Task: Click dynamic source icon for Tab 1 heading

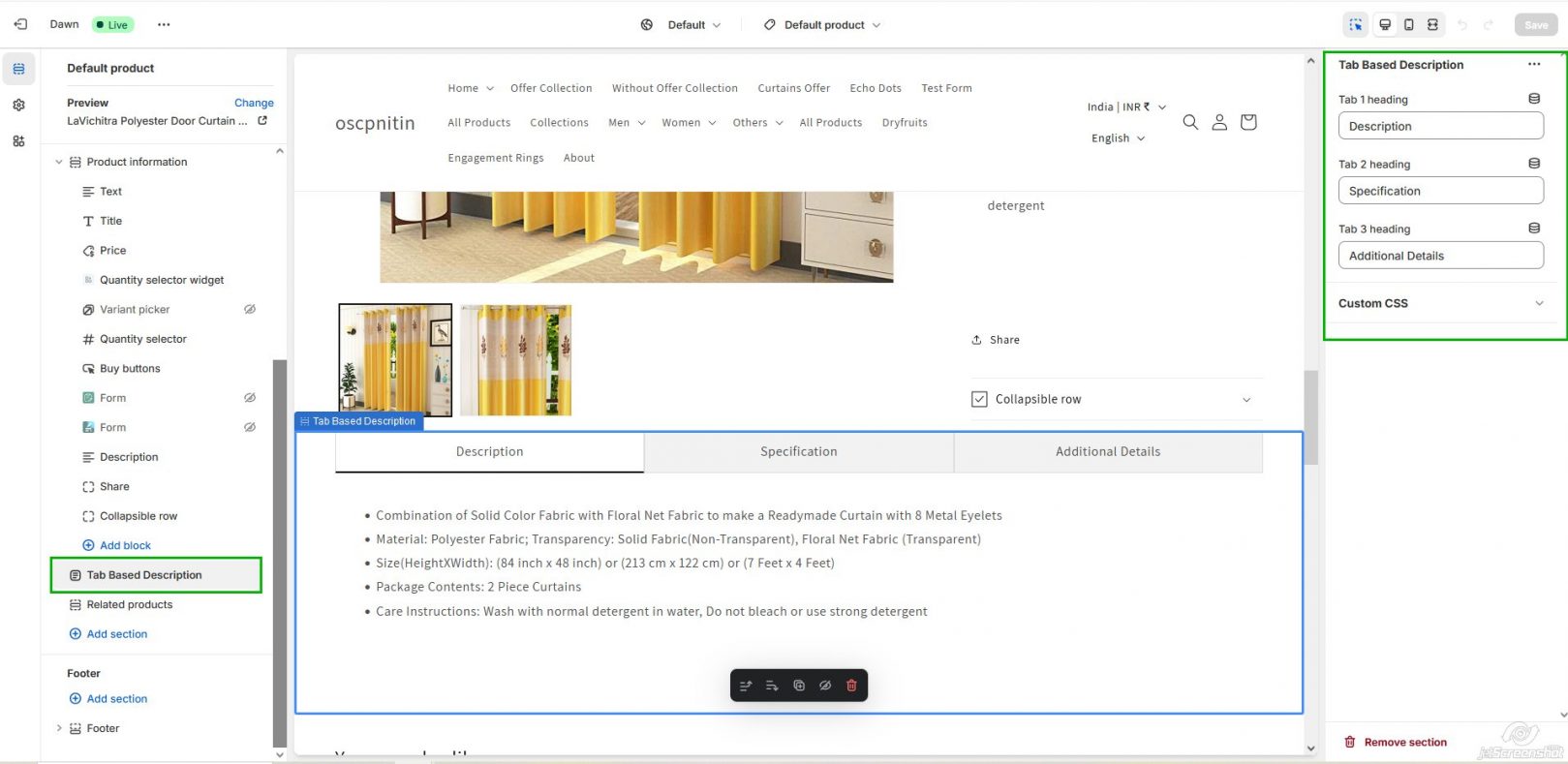Action: pyautogui.click(x=1534, y=99)
